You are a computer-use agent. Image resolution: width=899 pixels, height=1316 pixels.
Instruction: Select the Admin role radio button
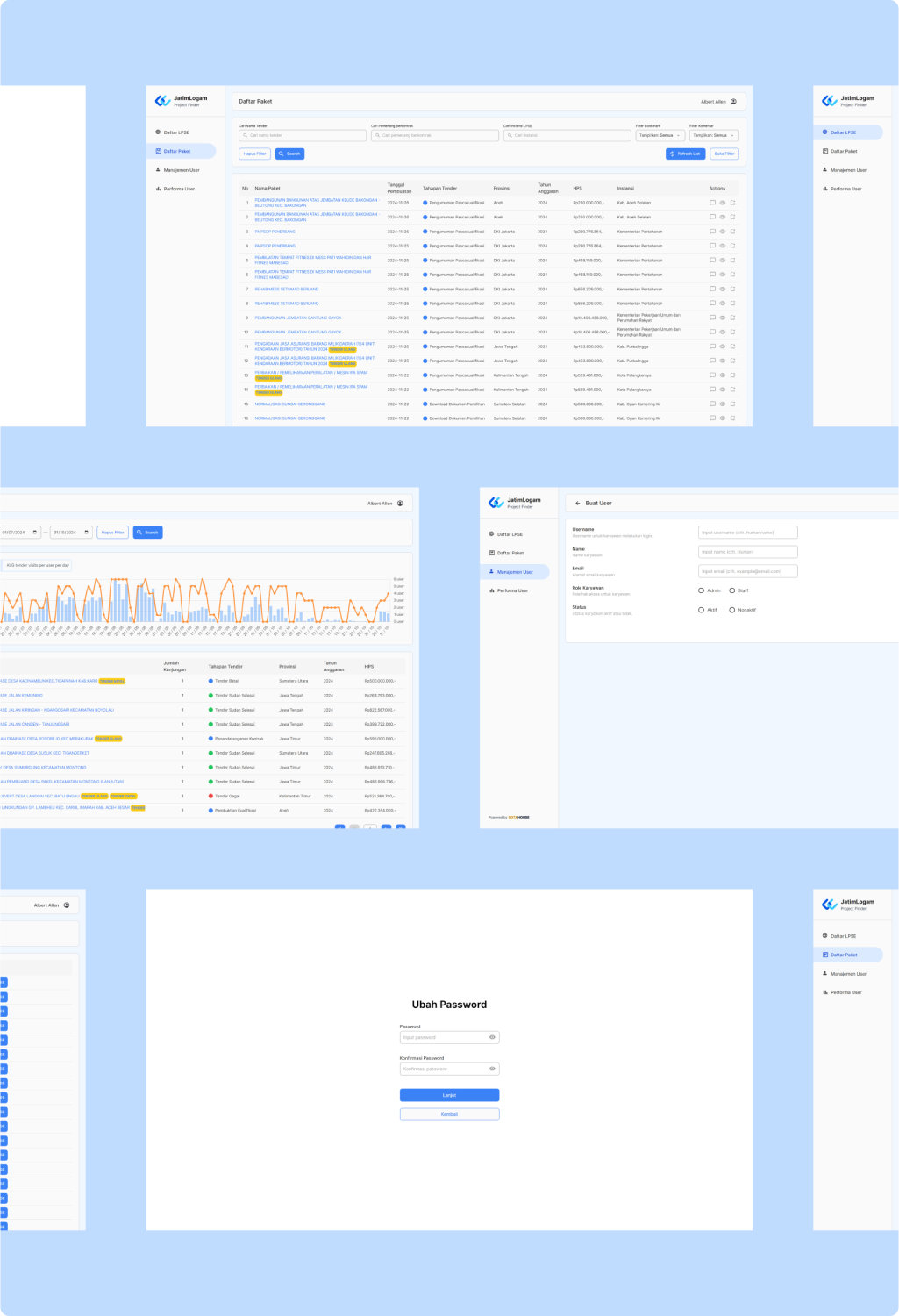[701, 590]
